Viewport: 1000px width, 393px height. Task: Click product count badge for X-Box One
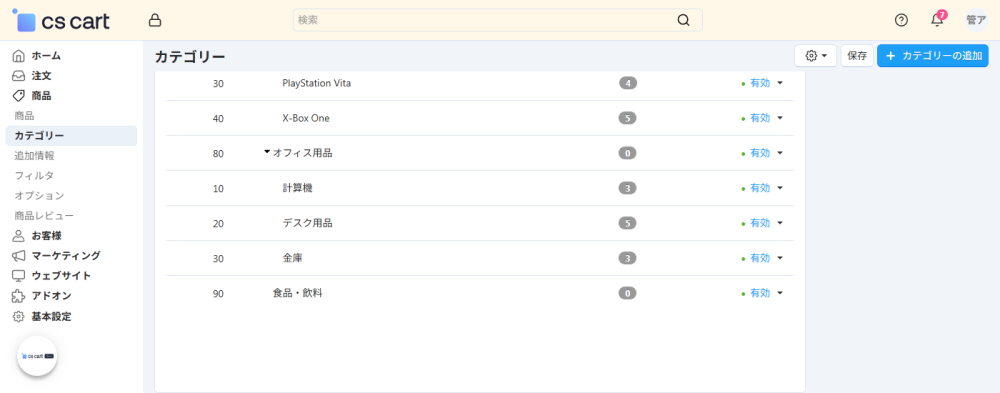(628, 118)
